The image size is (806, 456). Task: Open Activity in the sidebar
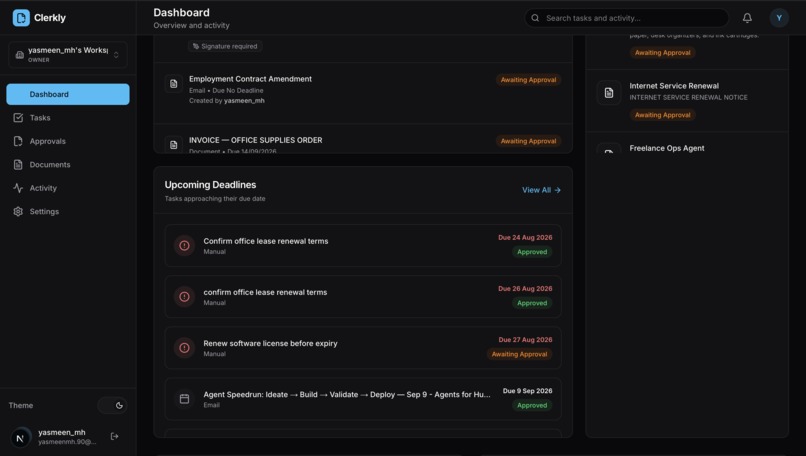(68, 188)
